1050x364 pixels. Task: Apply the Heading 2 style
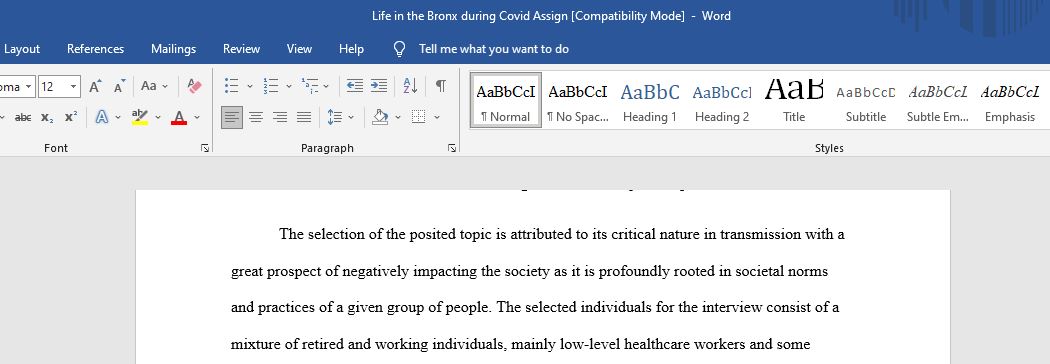[722, 100]
